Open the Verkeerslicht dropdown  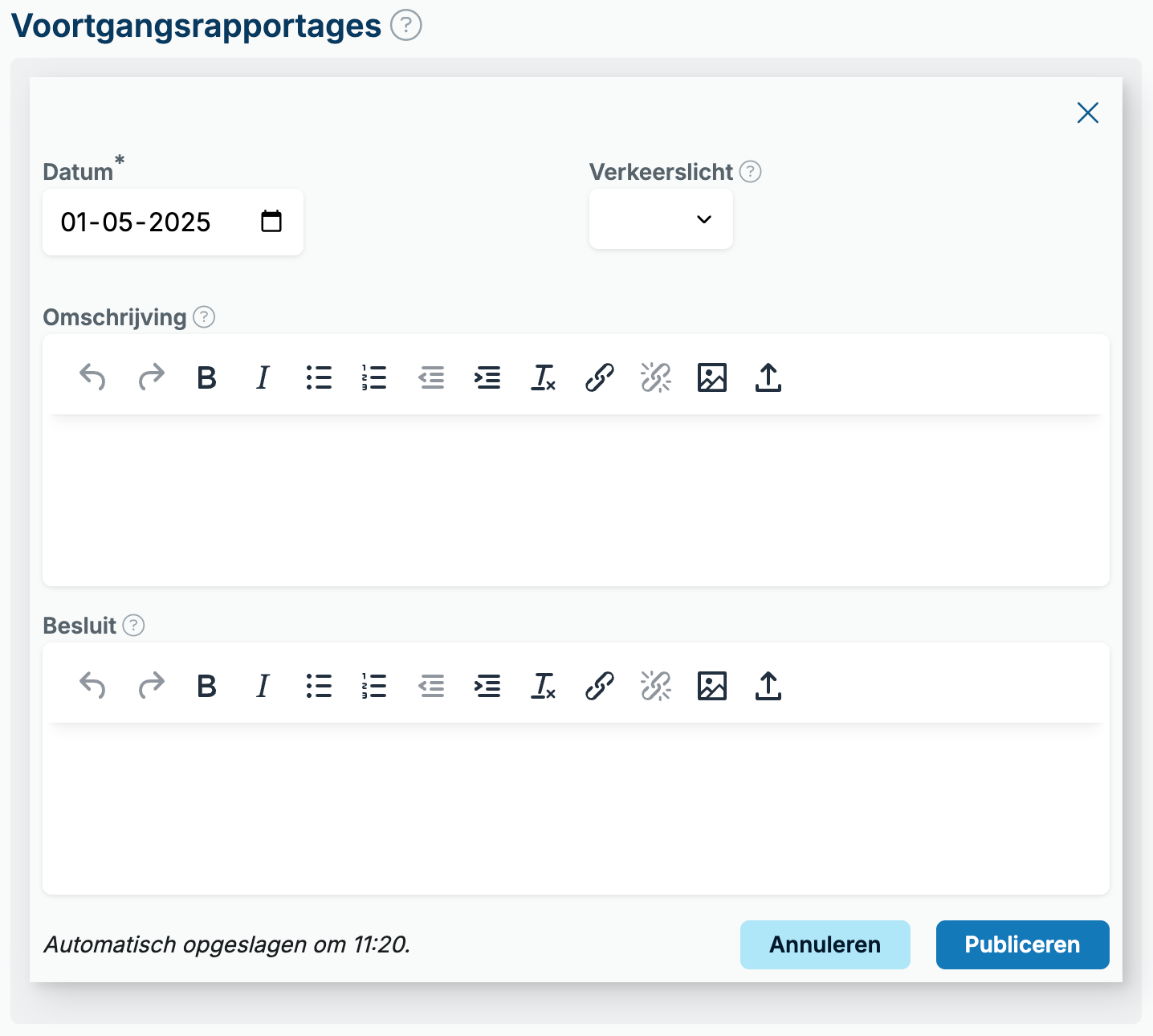661,219
